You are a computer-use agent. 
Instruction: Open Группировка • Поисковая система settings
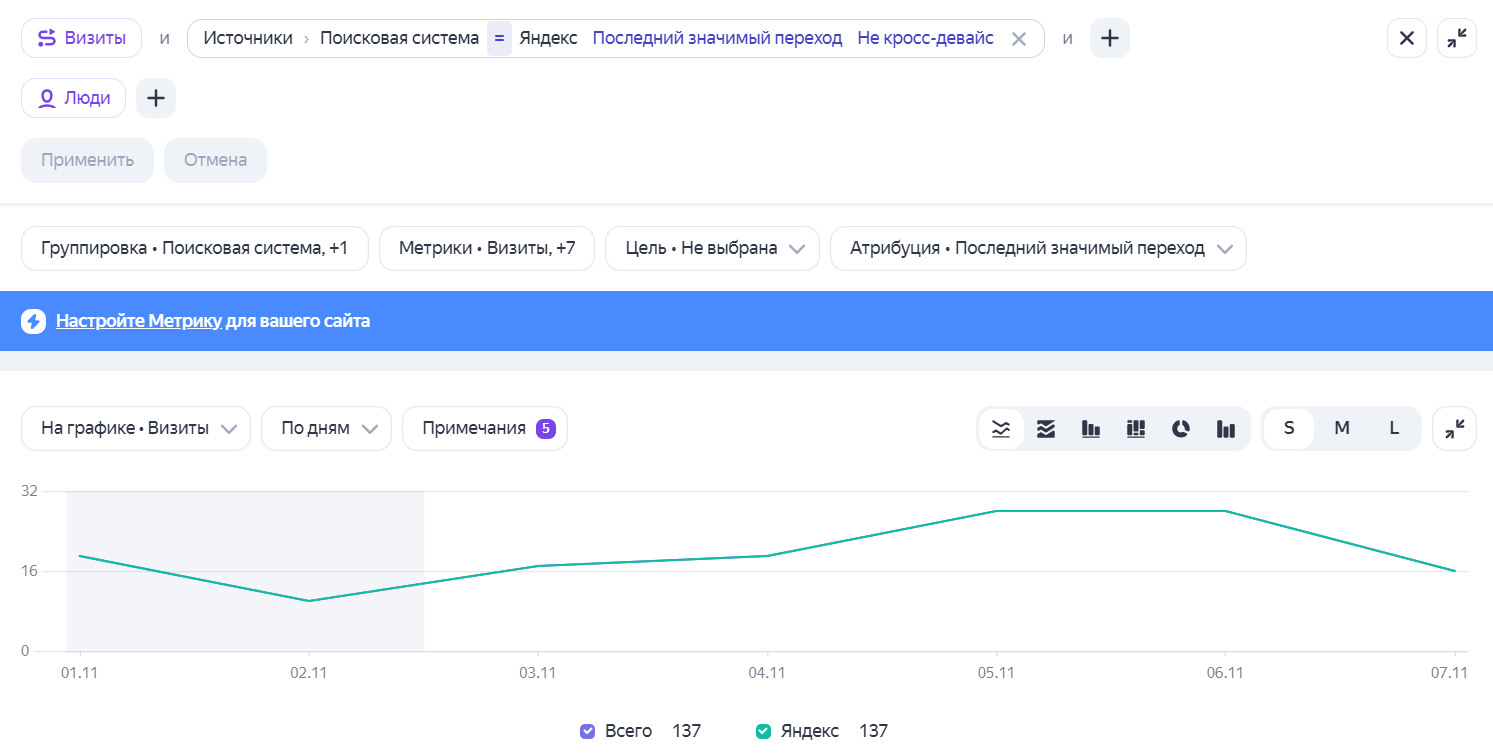click(195, 248)
